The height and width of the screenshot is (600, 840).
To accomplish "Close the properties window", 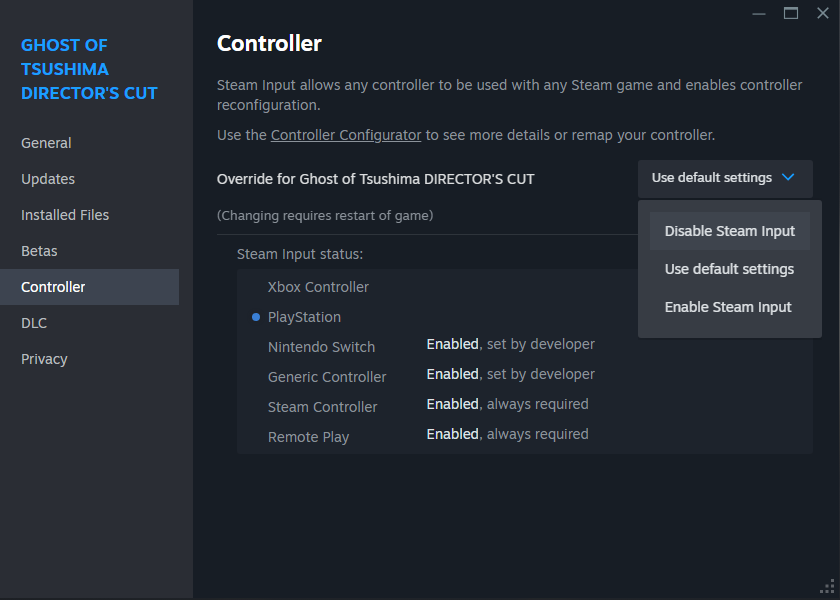I will tap(823, 13).
